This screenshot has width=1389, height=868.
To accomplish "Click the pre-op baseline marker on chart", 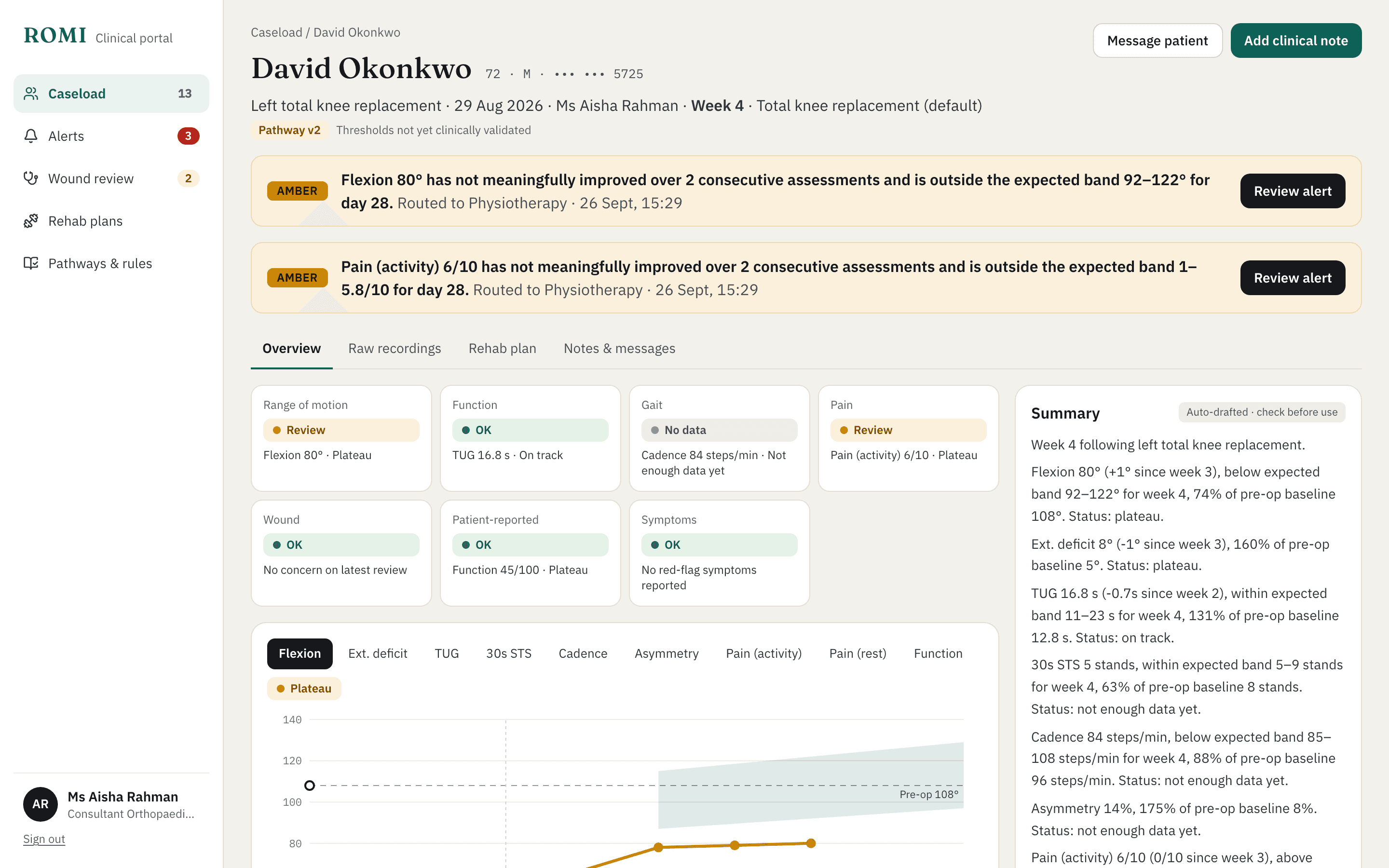I will [309, 786].
